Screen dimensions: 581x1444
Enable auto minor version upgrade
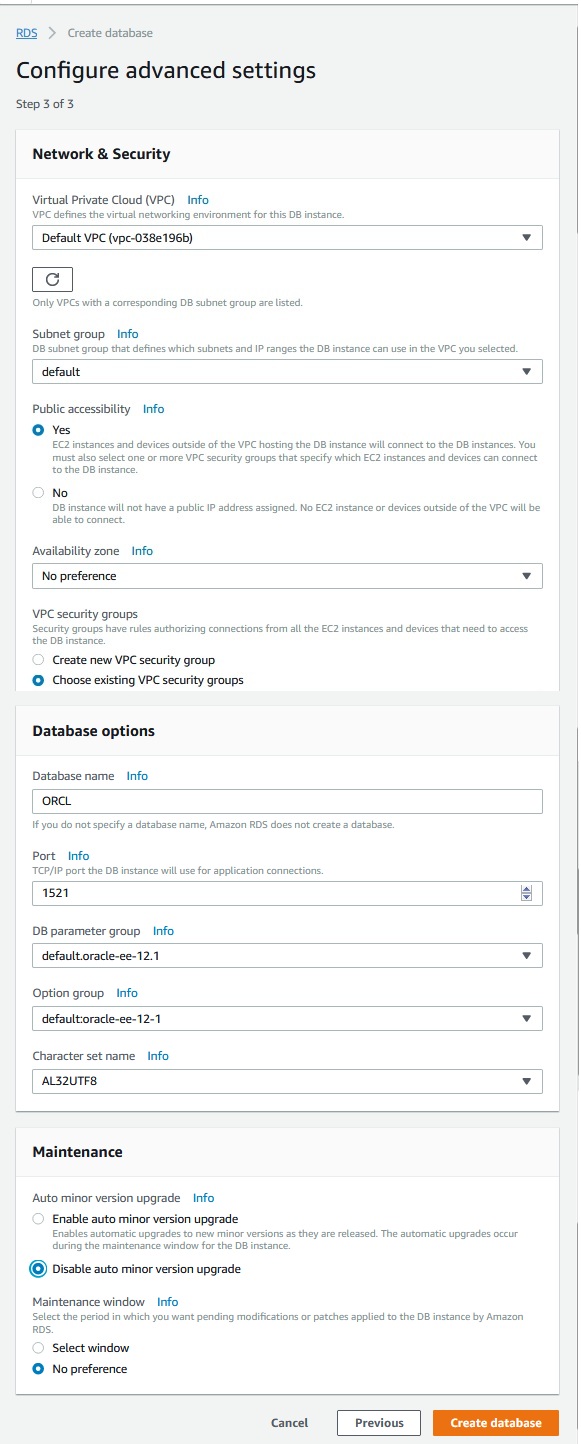pyautogui.click(x=37, y=1218)
